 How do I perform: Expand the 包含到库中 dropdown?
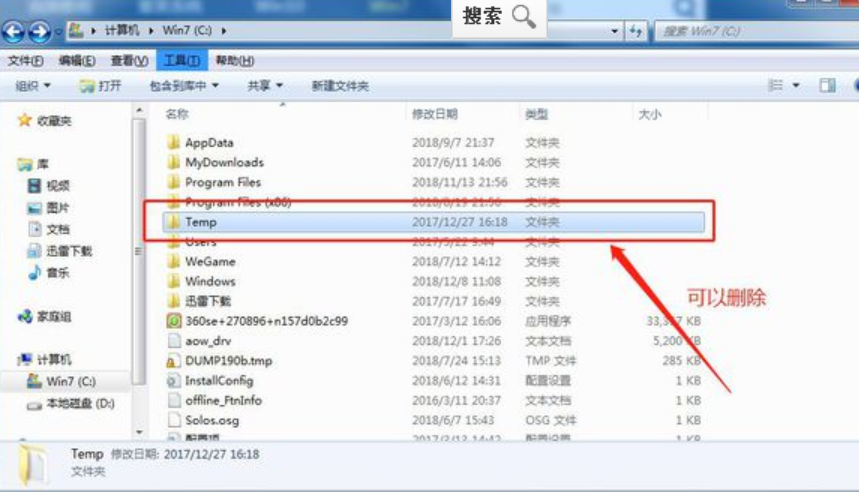(184, 85)
